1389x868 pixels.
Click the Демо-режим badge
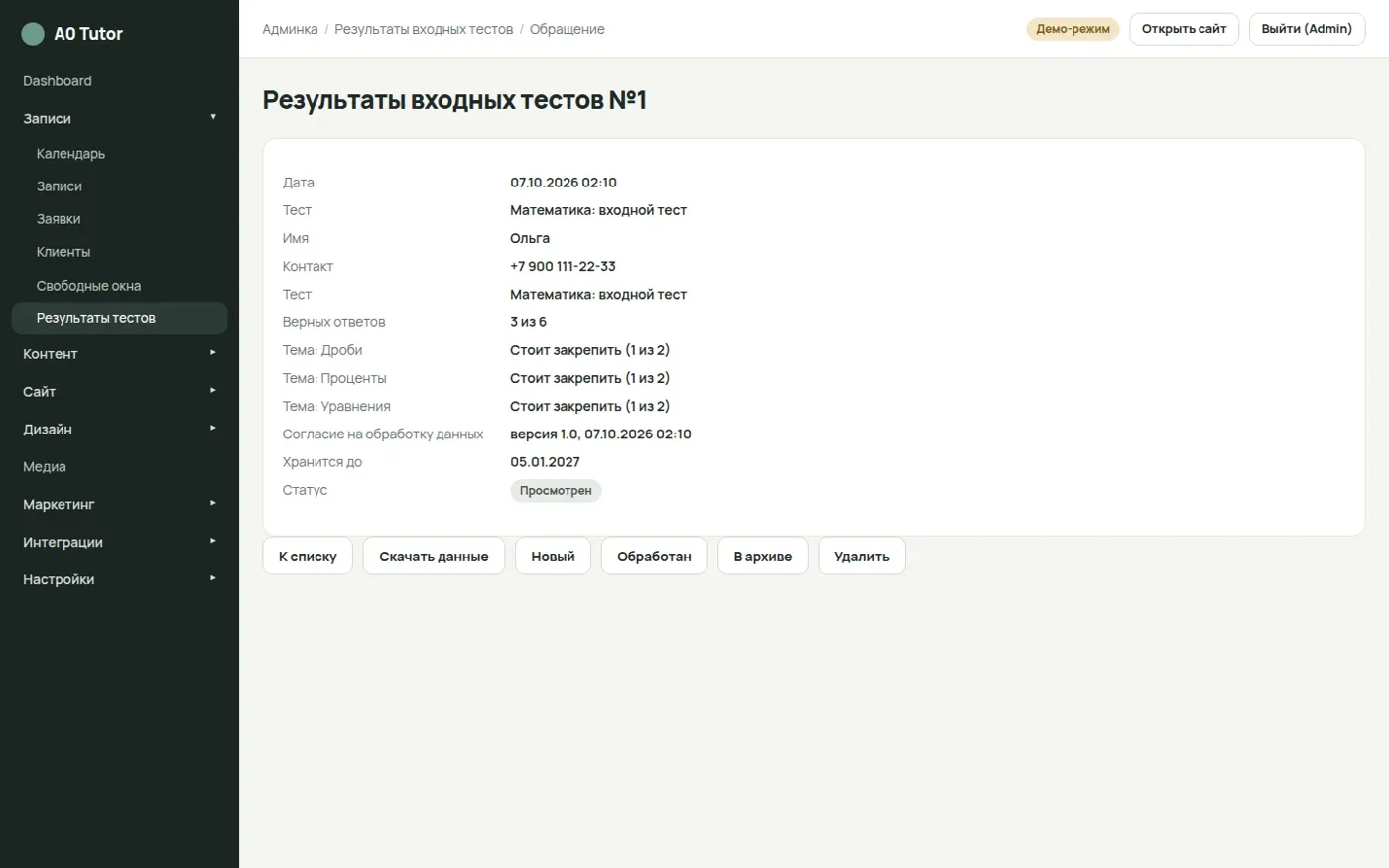[x=1073, y=29]
